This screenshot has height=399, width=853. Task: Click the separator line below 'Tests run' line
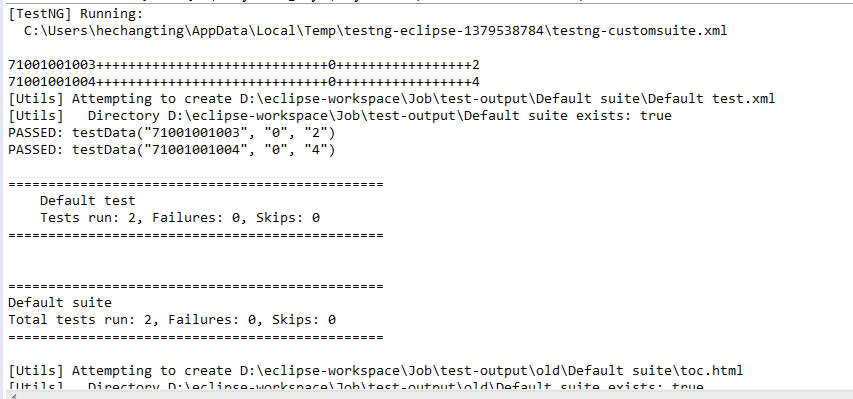coord(196,235)
